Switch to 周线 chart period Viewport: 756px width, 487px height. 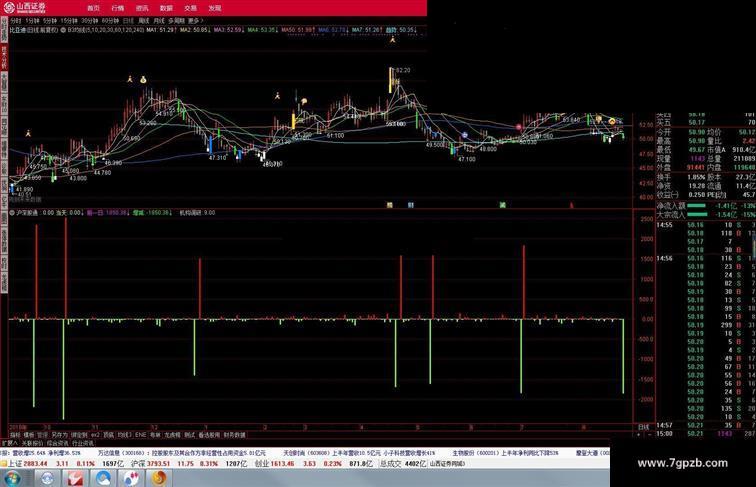click(144, 21)
